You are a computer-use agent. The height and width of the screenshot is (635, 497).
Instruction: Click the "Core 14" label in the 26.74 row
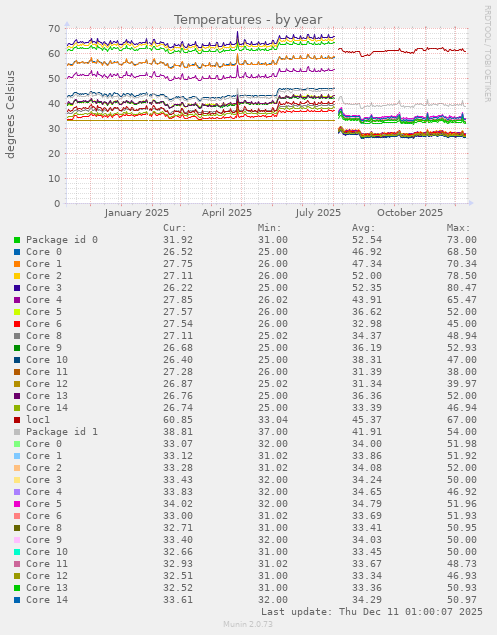tap(47, 408)
